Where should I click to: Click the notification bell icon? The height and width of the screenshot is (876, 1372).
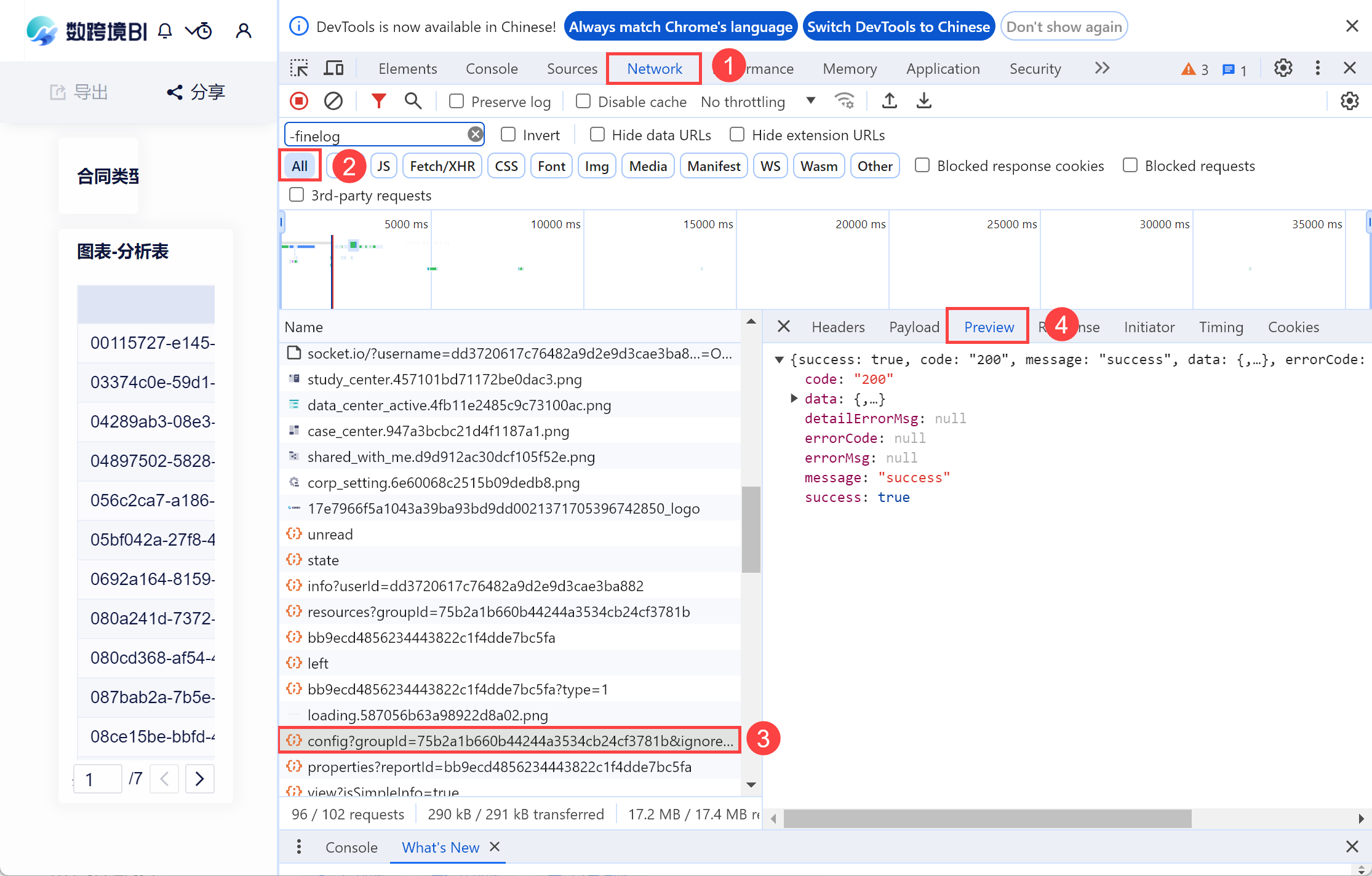click(165, 31)
